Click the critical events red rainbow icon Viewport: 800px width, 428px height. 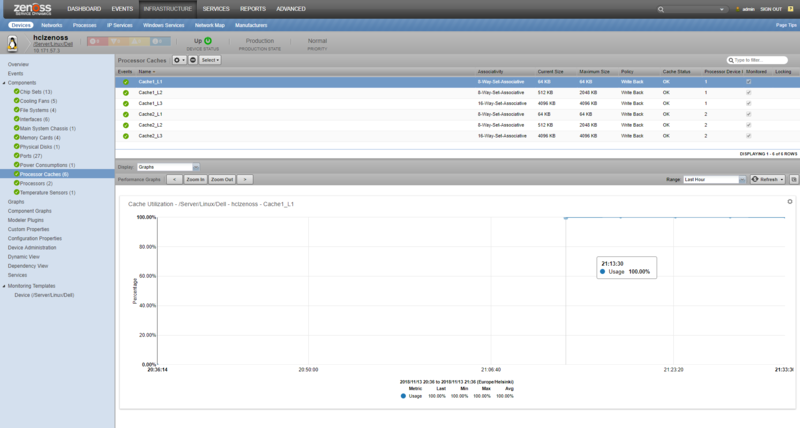tap(95, 41)
